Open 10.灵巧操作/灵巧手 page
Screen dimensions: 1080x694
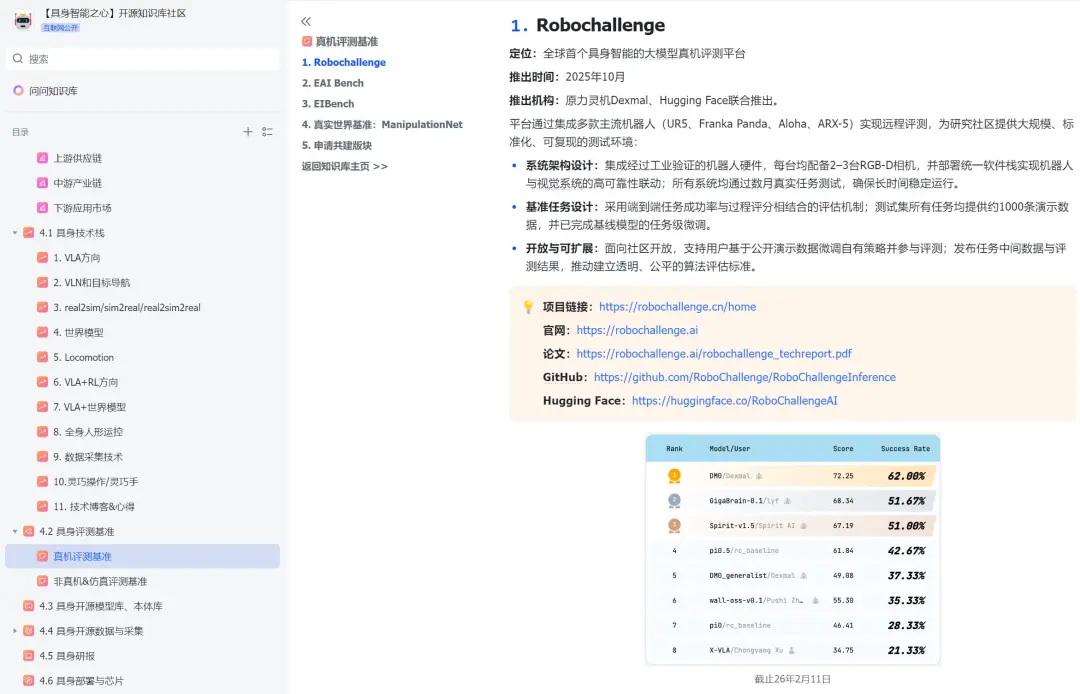(96, 481)
